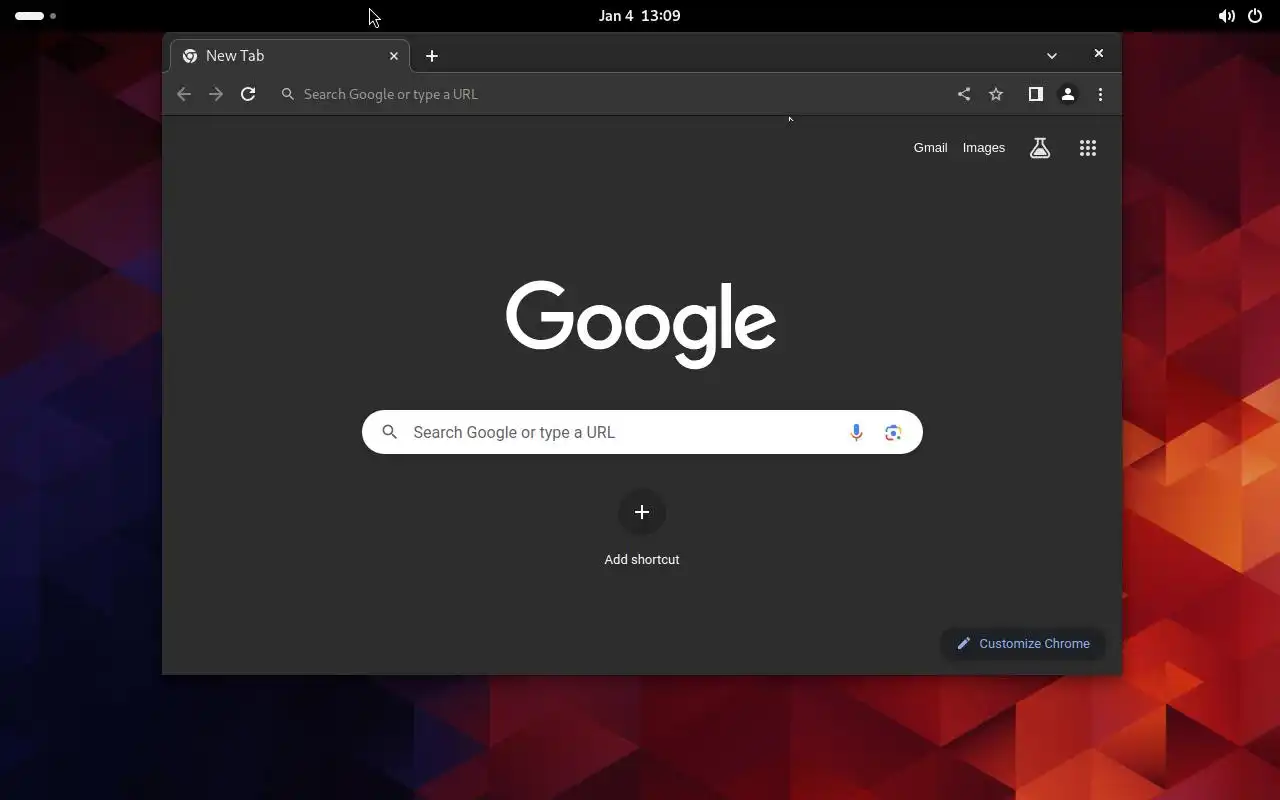
Task: Open Chrome's three-dot menu
Action: click(1100, 94)
